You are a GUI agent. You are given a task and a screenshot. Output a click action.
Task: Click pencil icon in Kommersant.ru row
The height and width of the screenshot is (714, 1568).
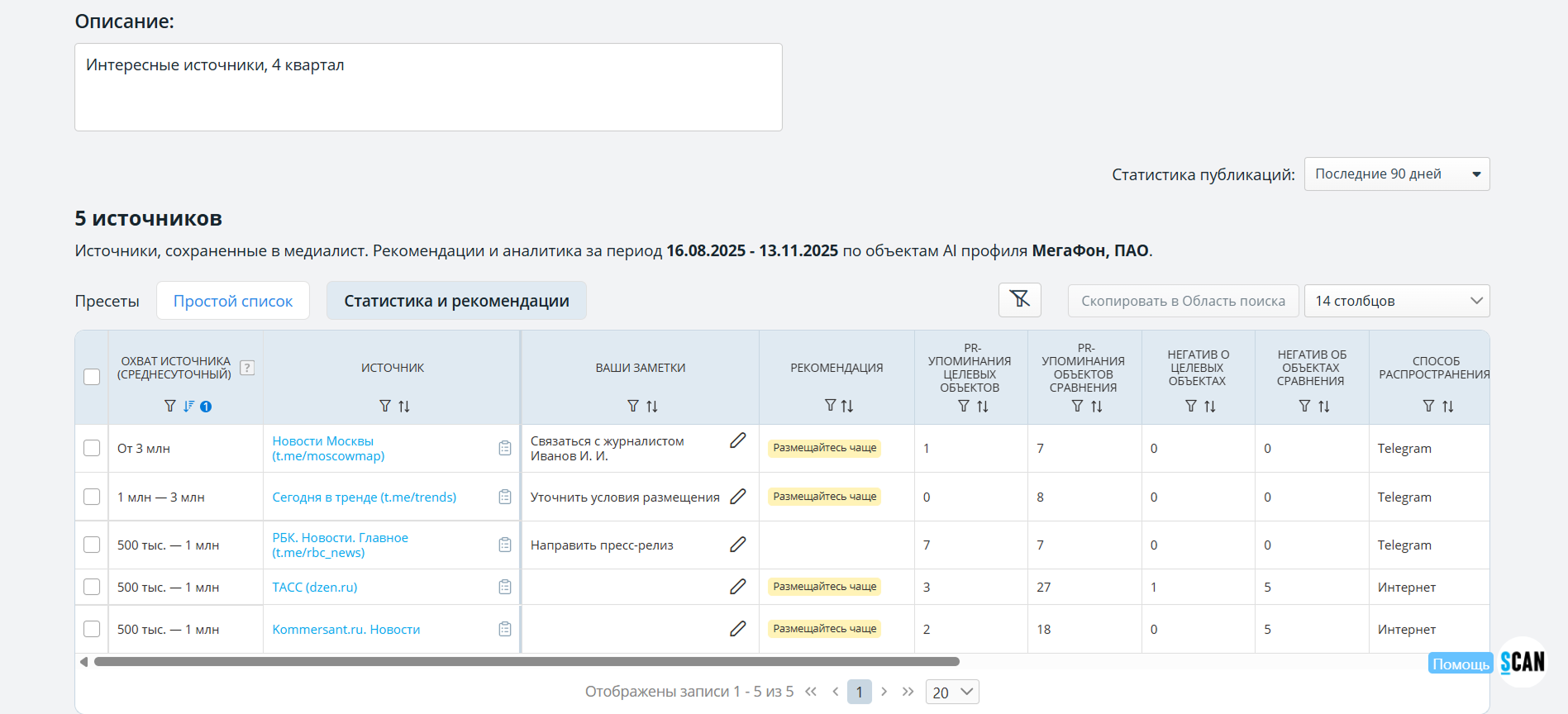point(737,629)
